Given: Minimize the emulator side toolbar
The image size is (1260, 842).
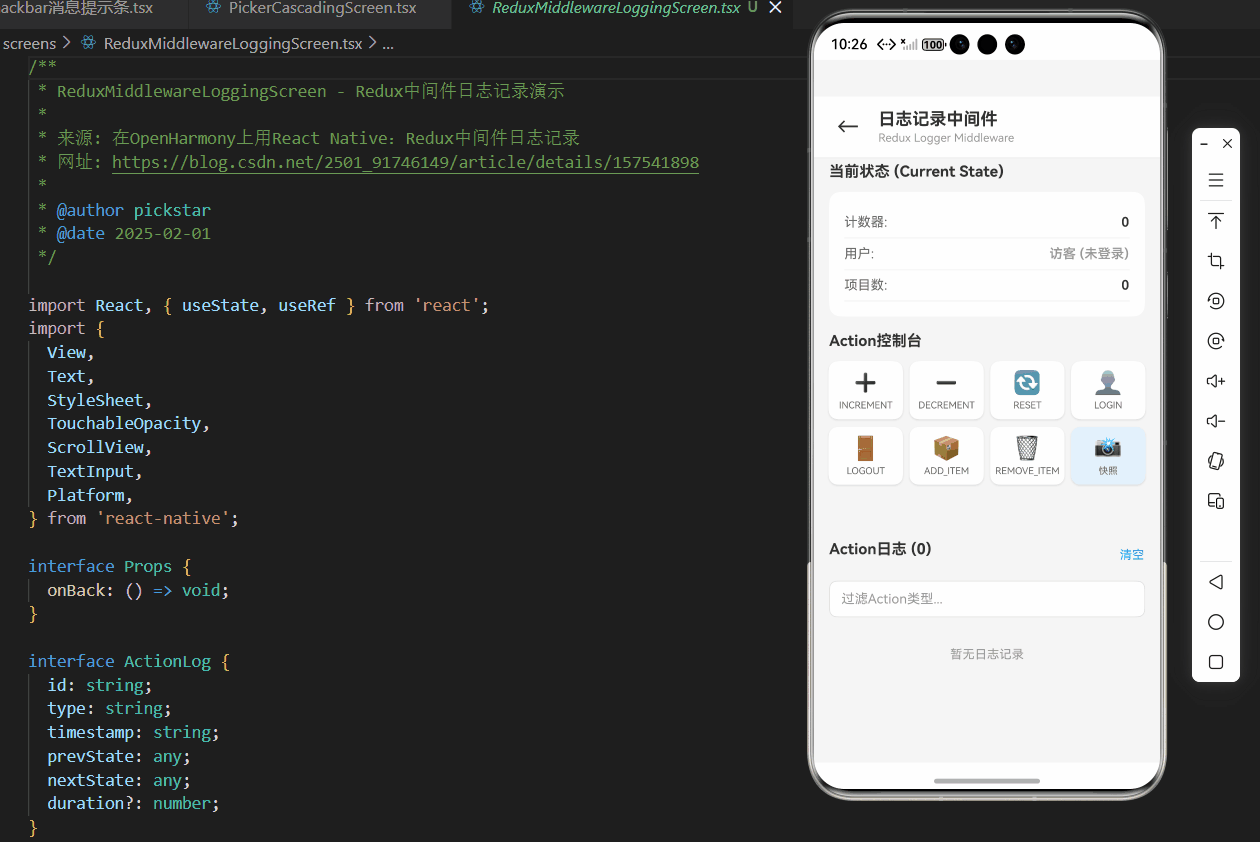Looking at the screenshot, I should click(x=1204, y=144).
